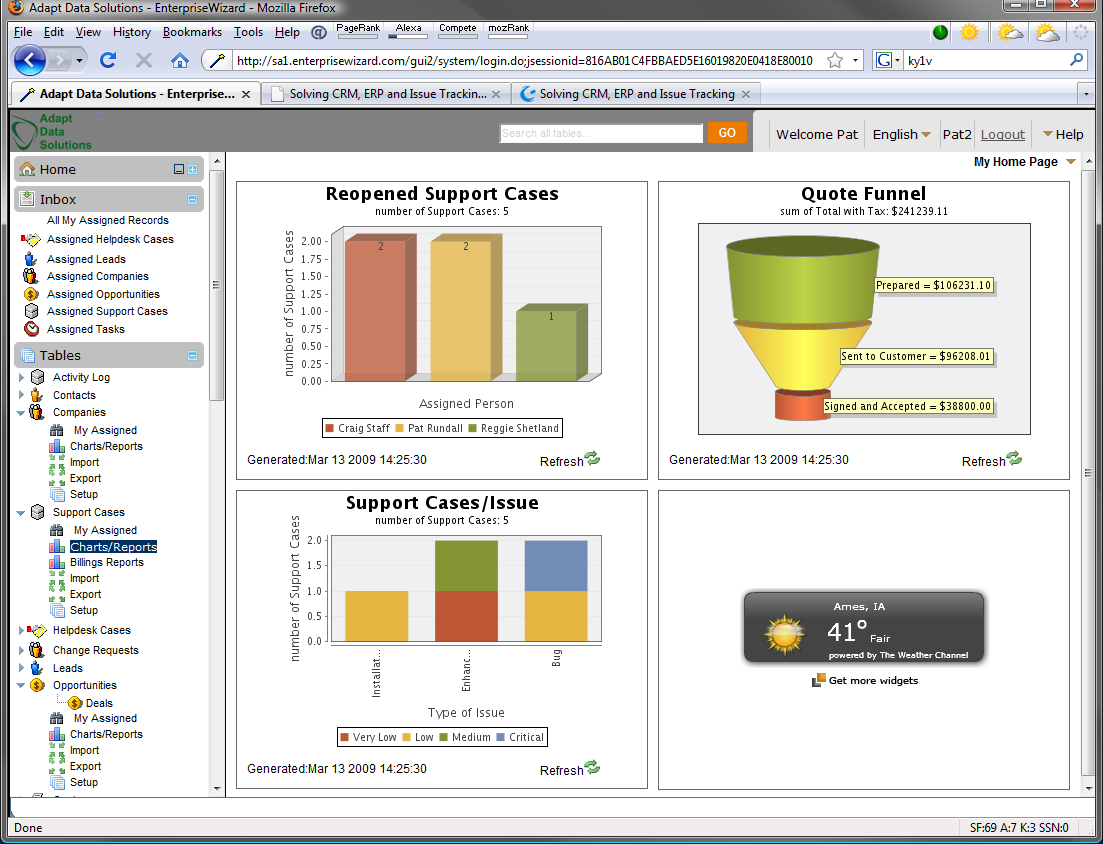Collapse the Support Cases tree node
The width and height of the screenshot is (1103, 844).
(21, 512)
